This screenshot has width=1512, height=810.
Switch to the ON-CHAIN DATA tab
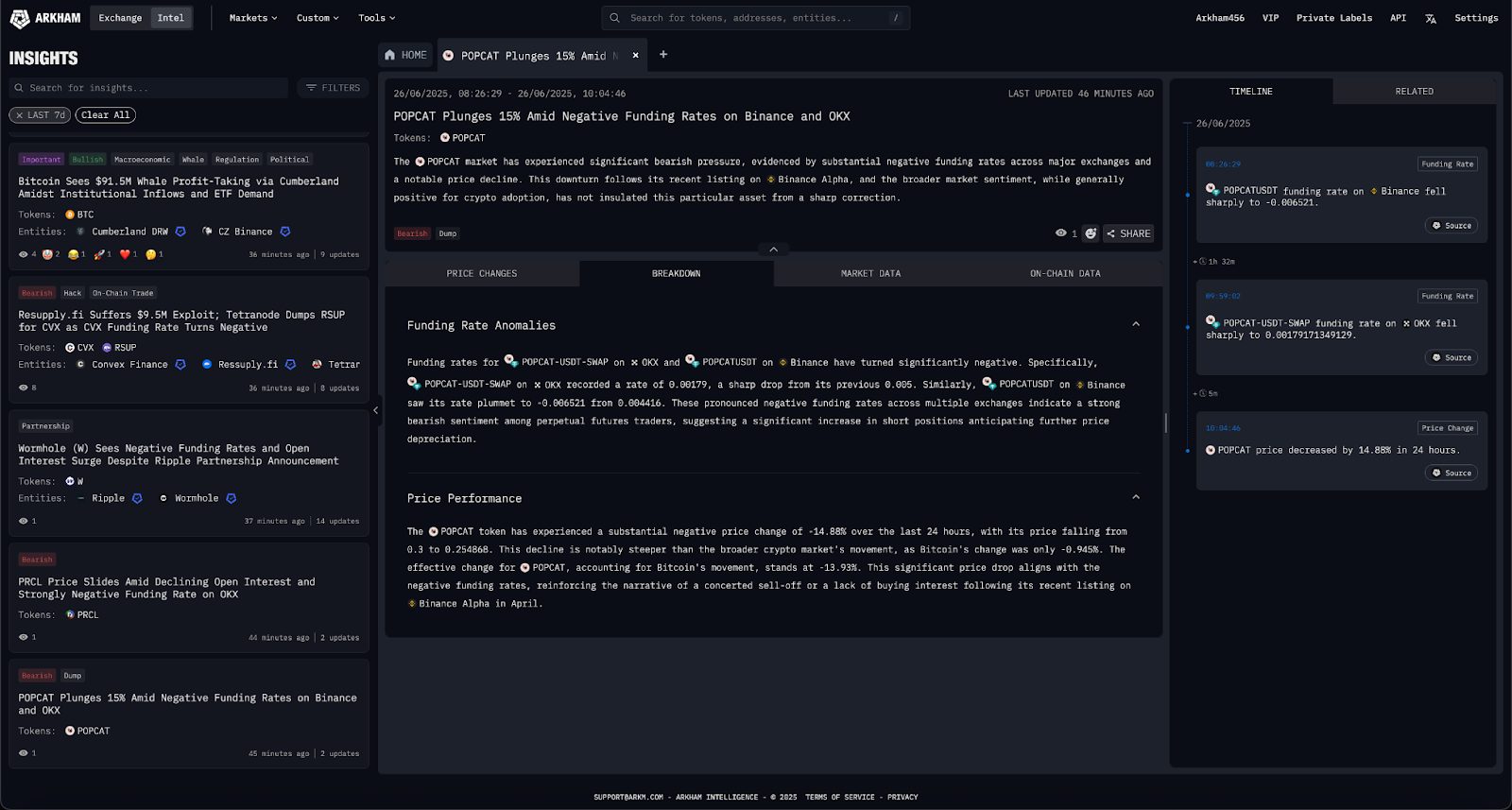(x=1065, y=273)
